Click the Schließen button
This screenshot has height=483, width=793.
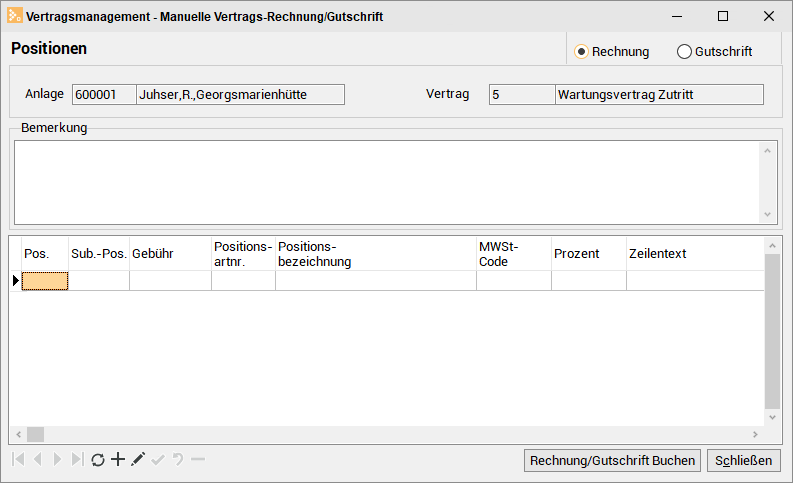click(x=743, y=460)
